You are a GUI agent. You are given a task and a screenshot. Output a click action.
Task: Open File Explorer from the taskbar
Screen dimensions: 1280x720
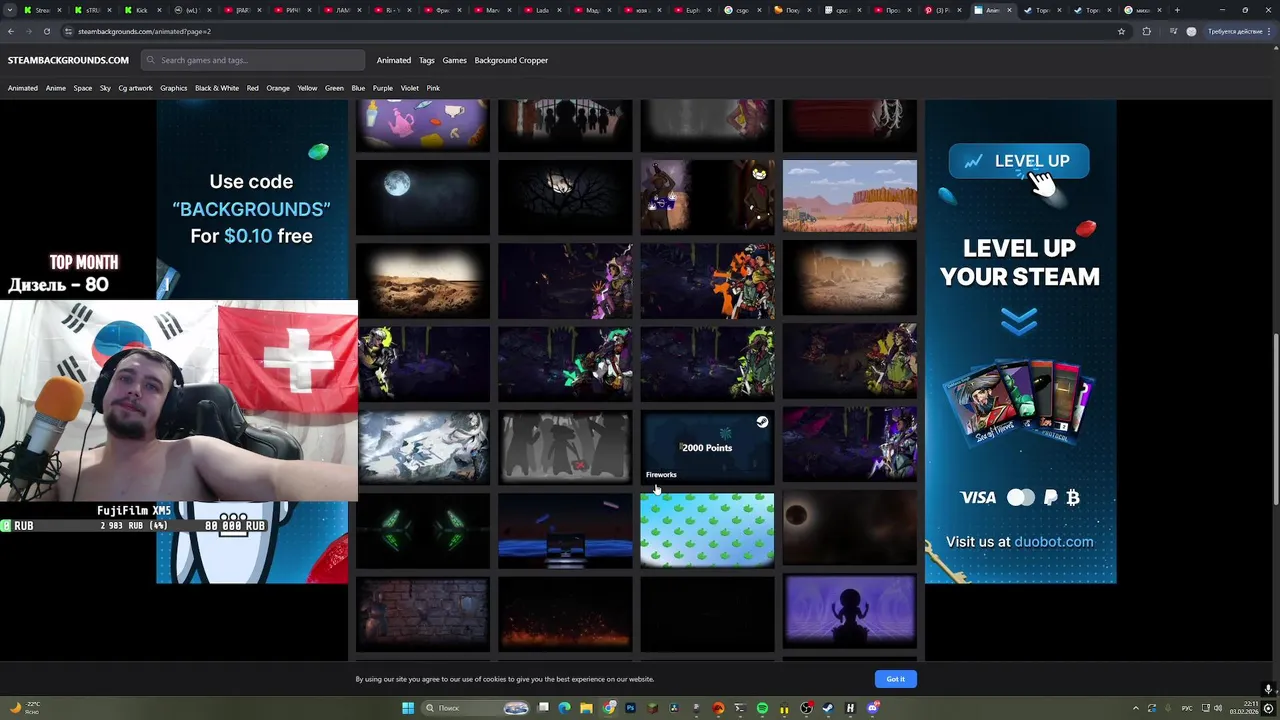[x=587, y=708]
